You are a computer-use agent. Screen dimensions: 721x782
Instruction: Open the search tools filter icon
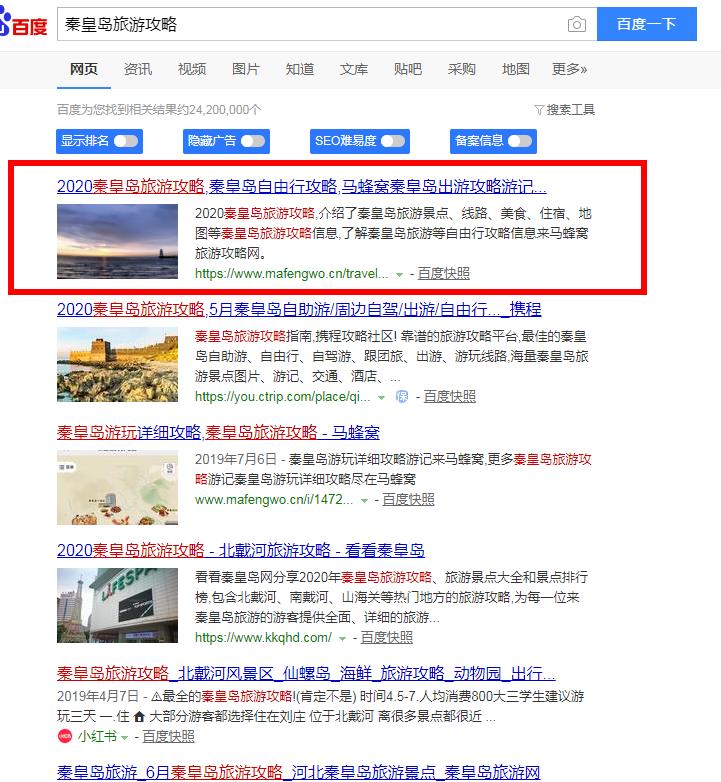pos(539,110)
